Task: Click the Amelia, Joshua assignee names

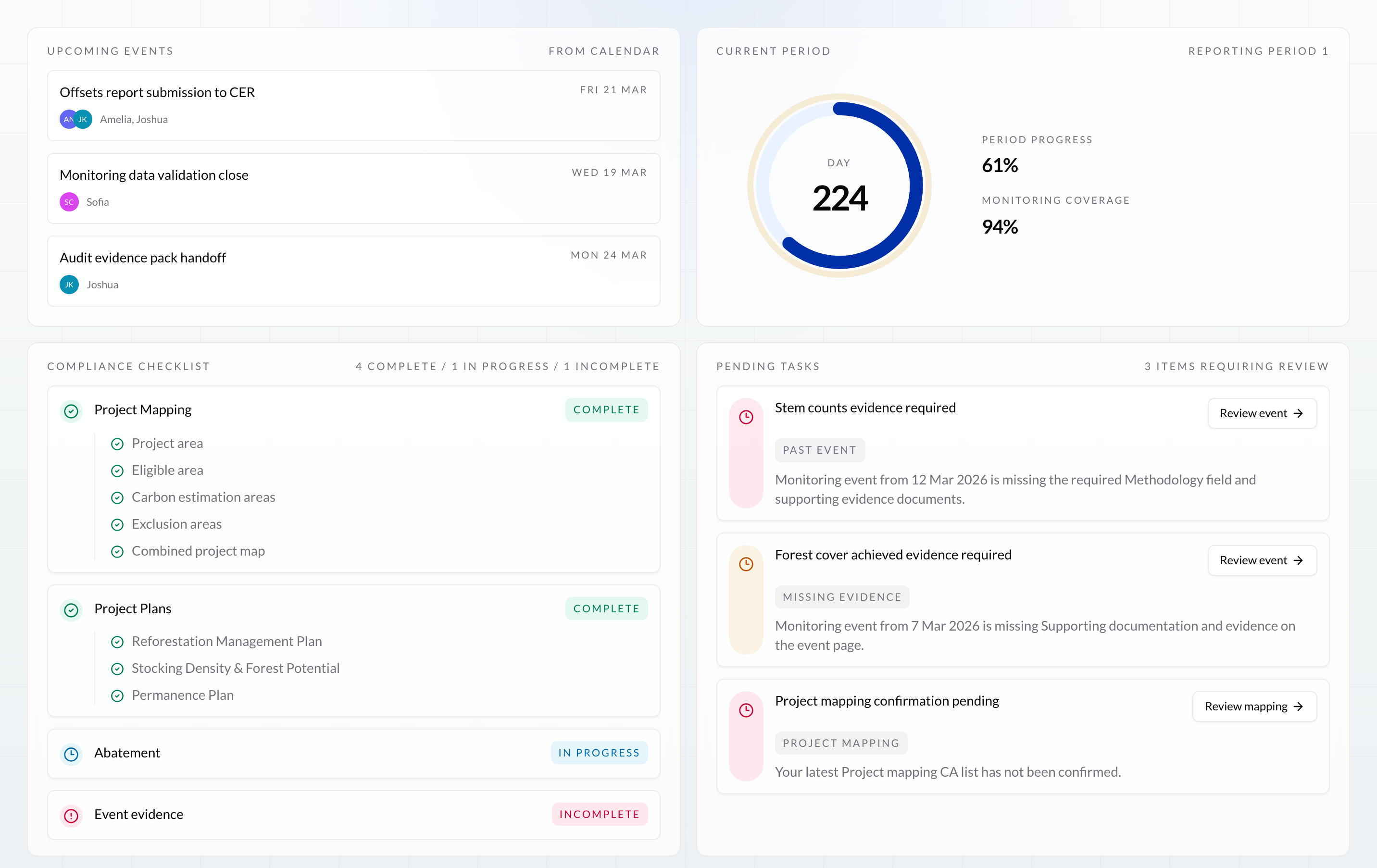Action: pyautogui.click(x=134, y=120)
